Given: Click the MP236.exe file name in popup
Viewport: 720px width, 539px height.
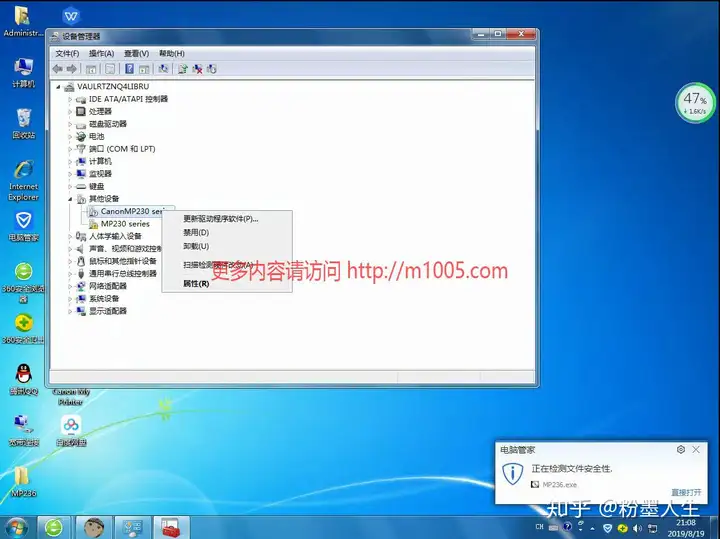Looking at the screenshot, I should (559, 484).
